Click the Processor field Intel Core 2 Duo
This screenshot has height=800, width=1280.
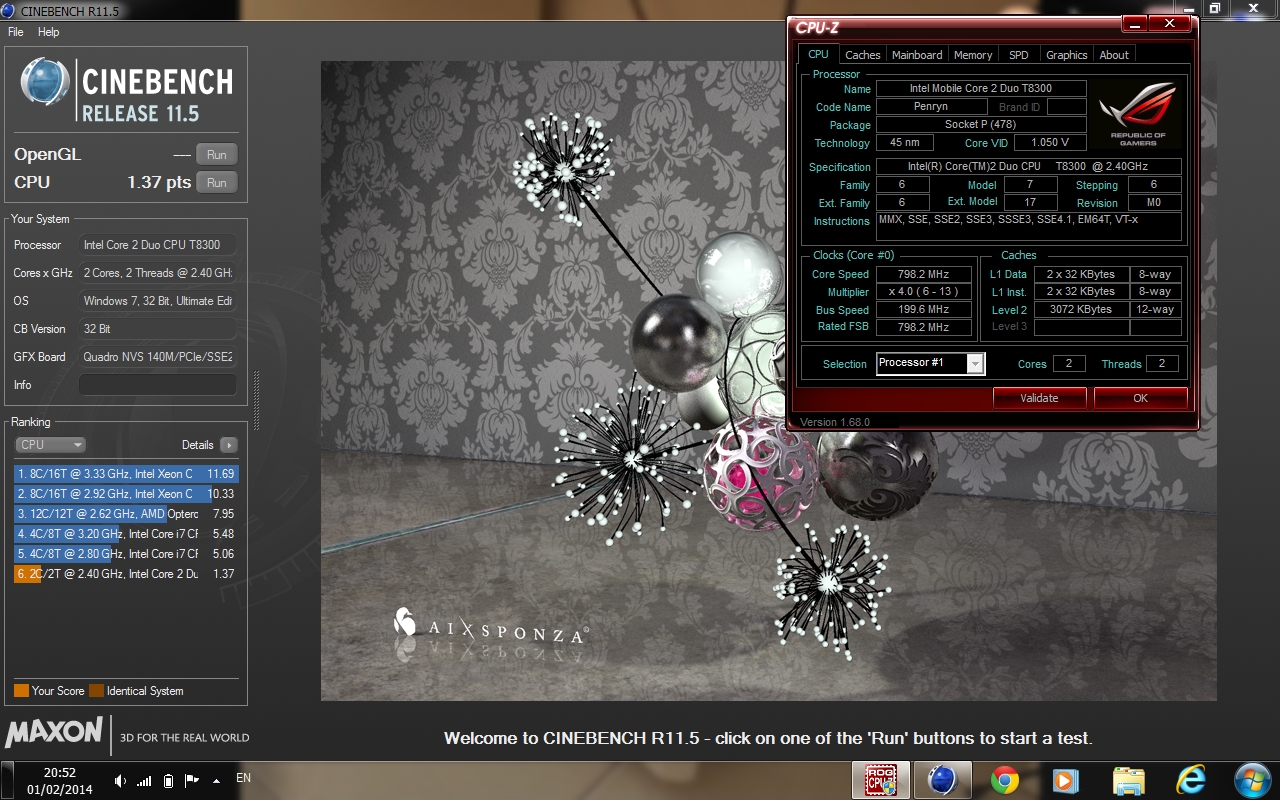[x=158, y=245]
